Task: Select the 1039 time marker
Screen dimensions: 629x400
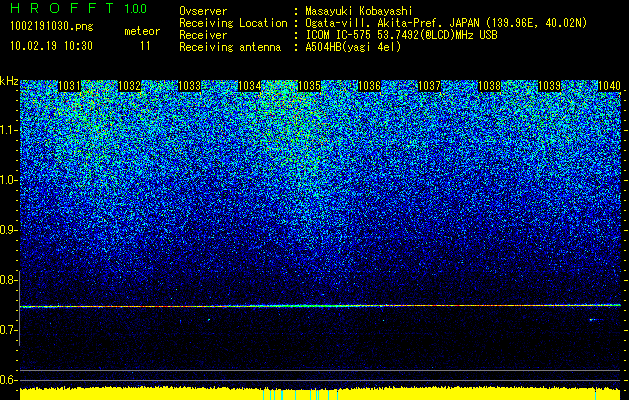Action: click(x=549, y=86)
